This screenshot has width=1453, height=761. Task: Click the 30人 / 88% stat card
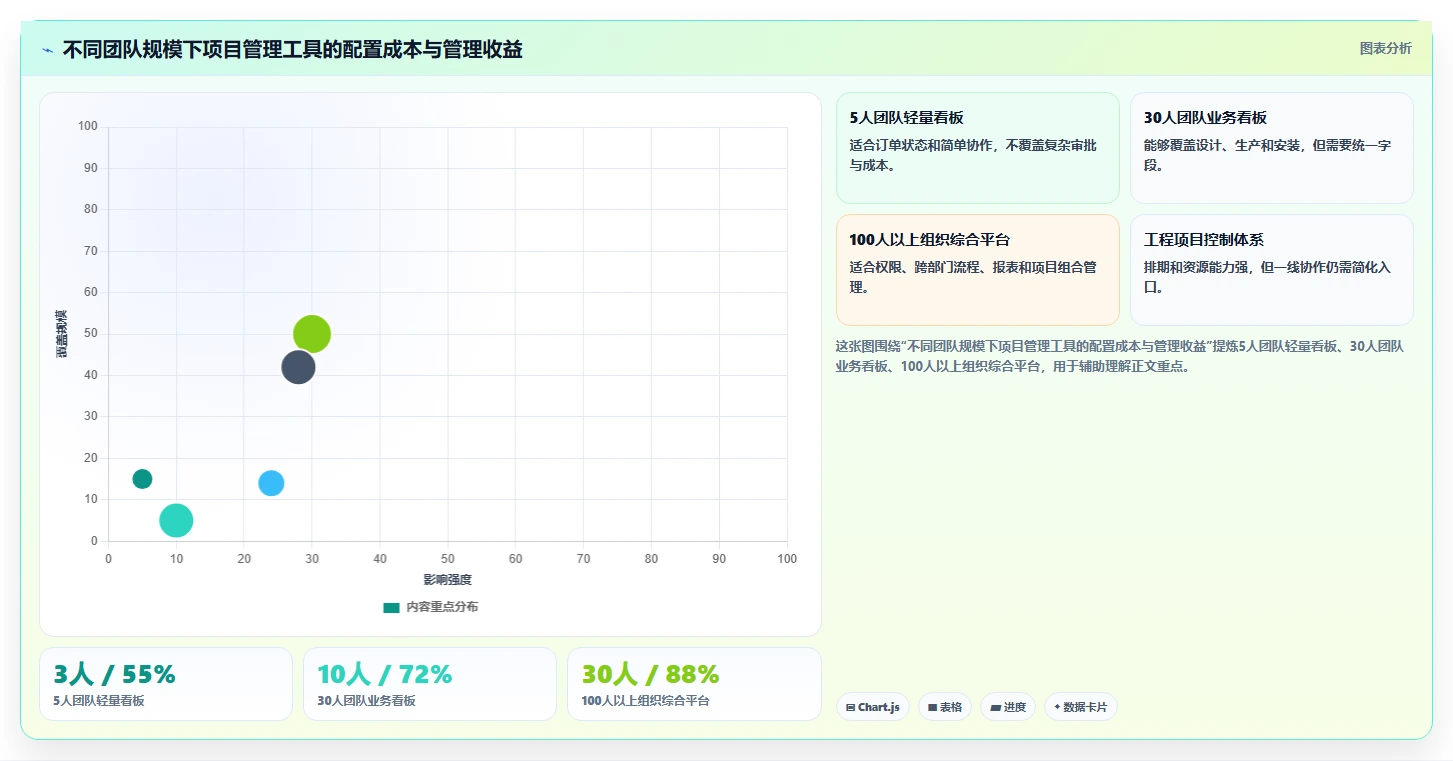(694, 684)
